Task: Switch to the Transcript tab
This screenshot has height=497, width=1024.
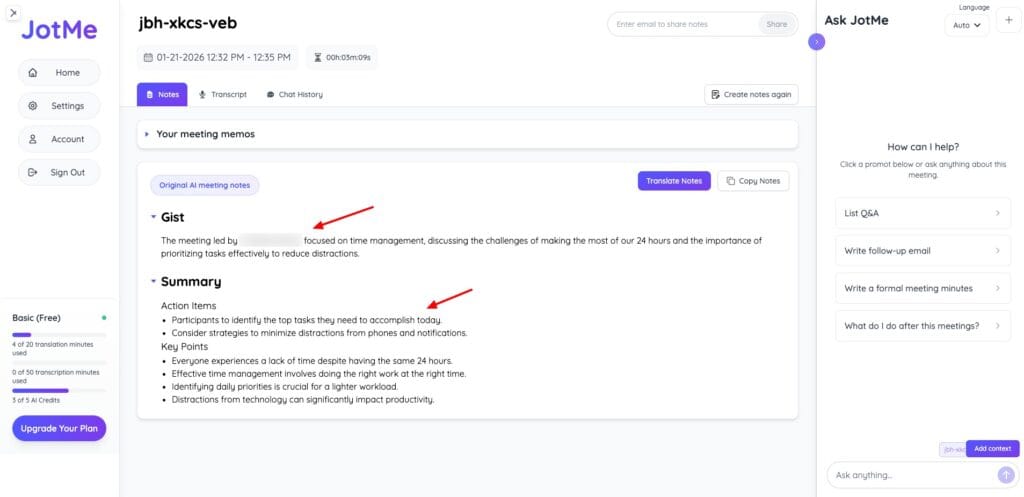Action: tap(223, 94)
